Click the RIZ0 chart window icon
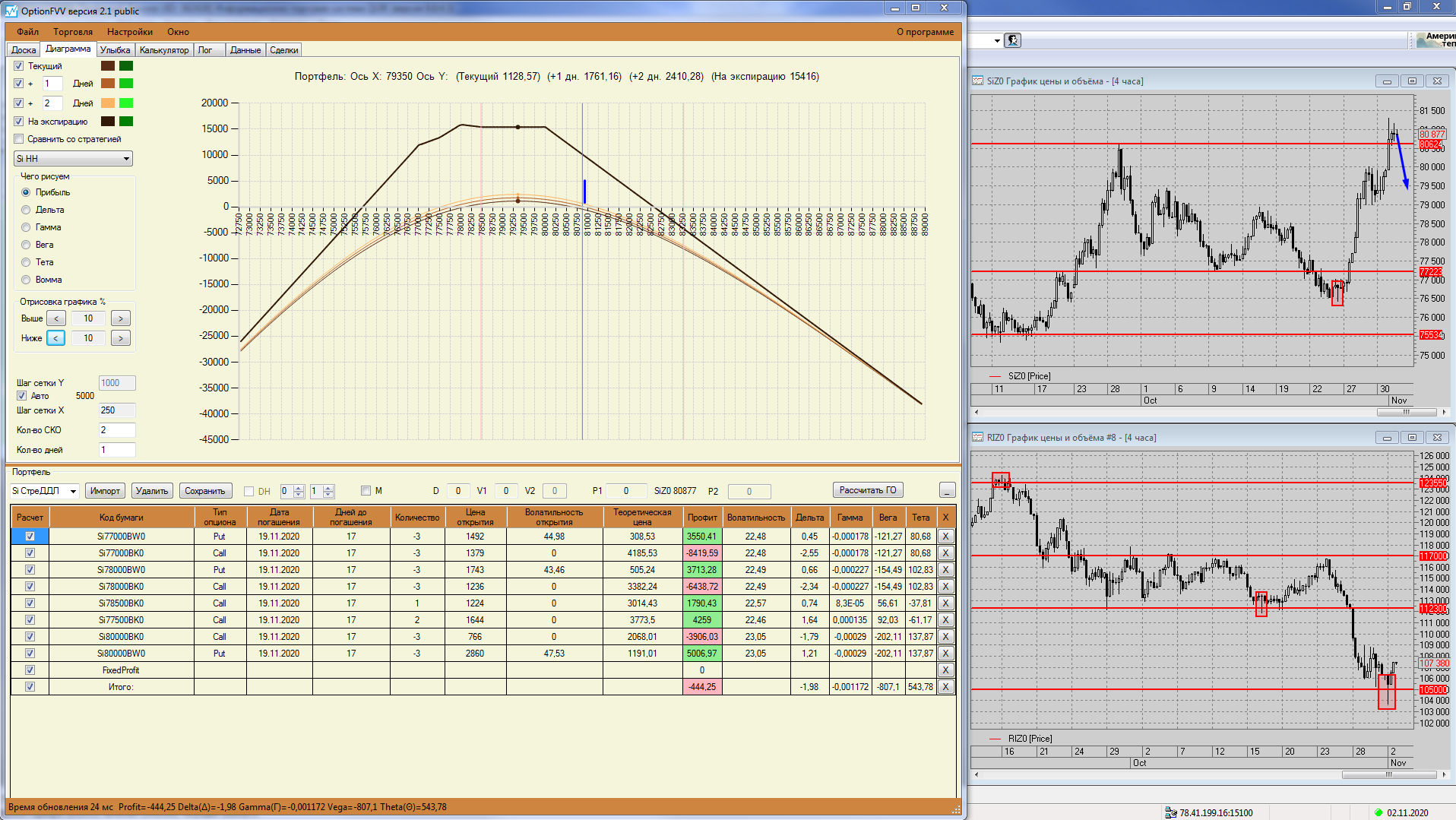 coord(977,438)
